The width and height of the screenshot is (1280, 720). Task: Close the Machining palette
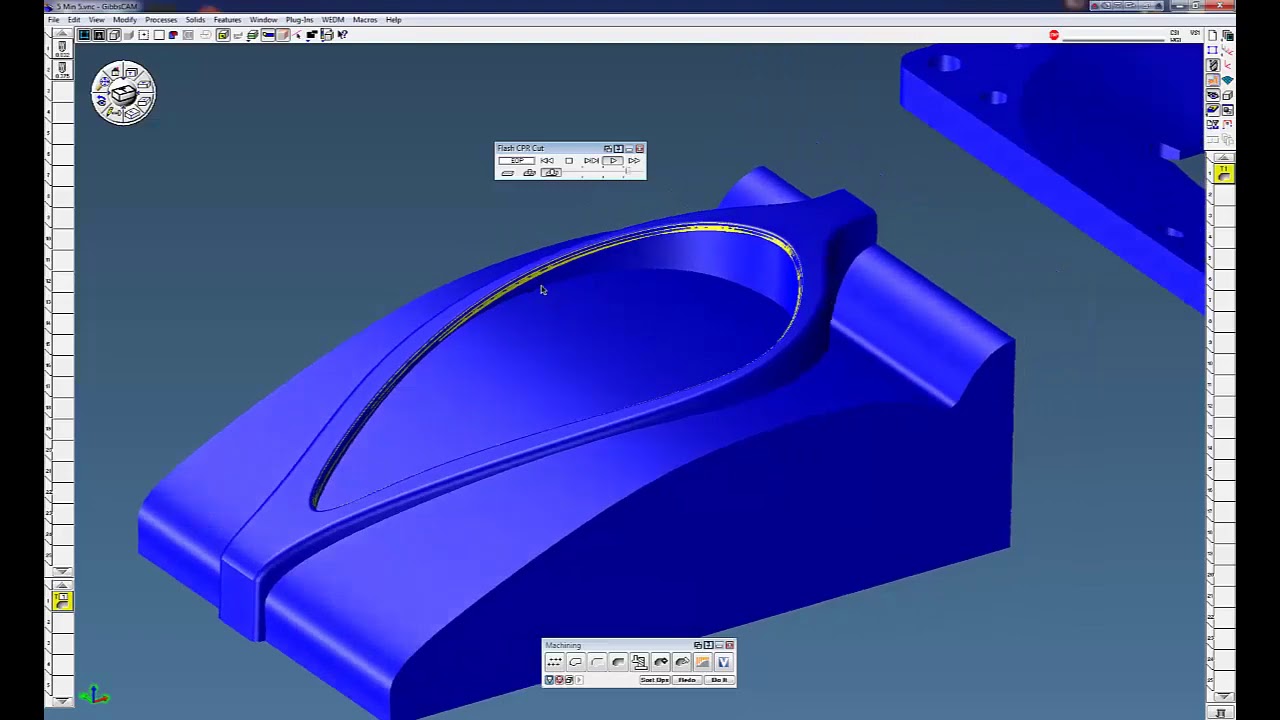pos(729,645)
